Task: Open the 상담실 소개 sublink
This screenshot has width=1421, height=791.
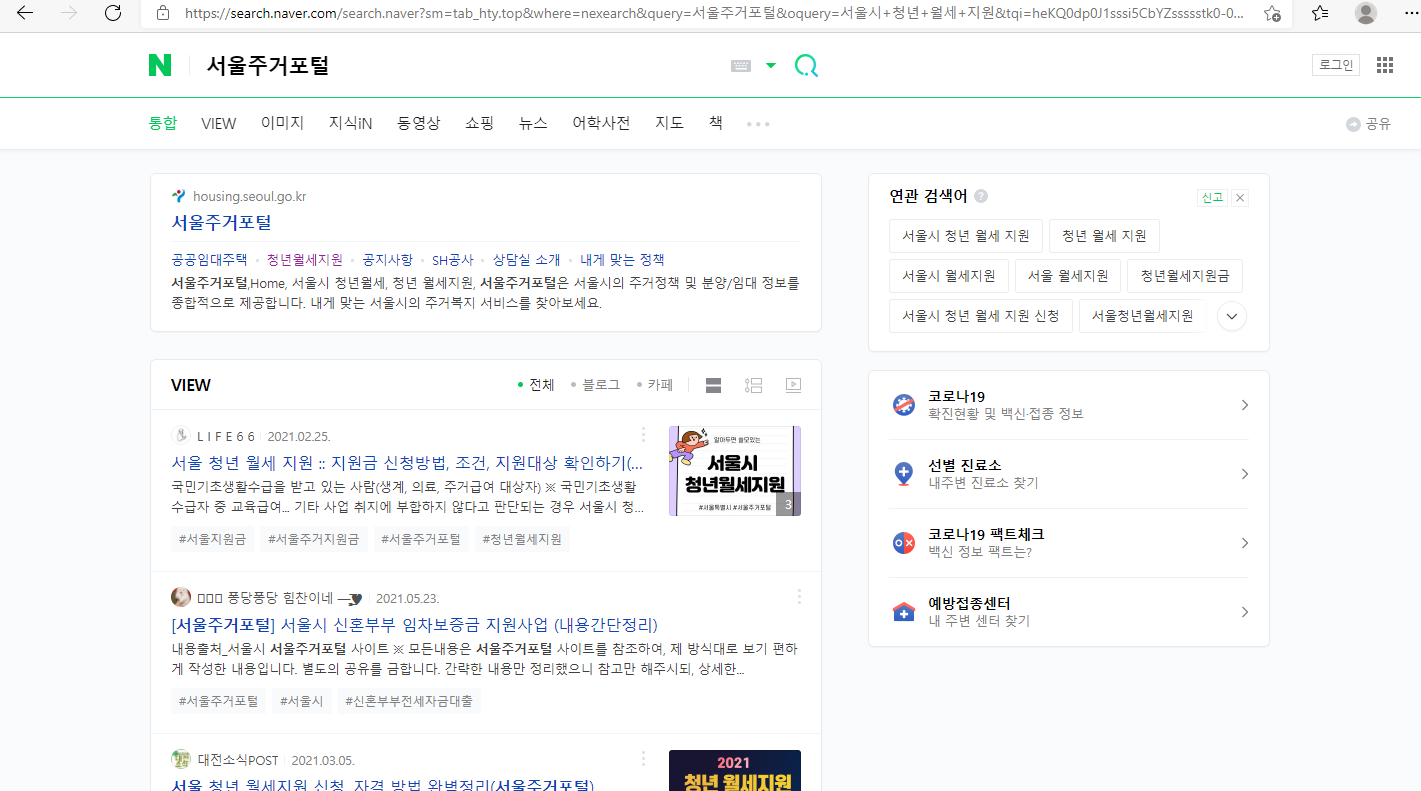Action: pos(526,259)
